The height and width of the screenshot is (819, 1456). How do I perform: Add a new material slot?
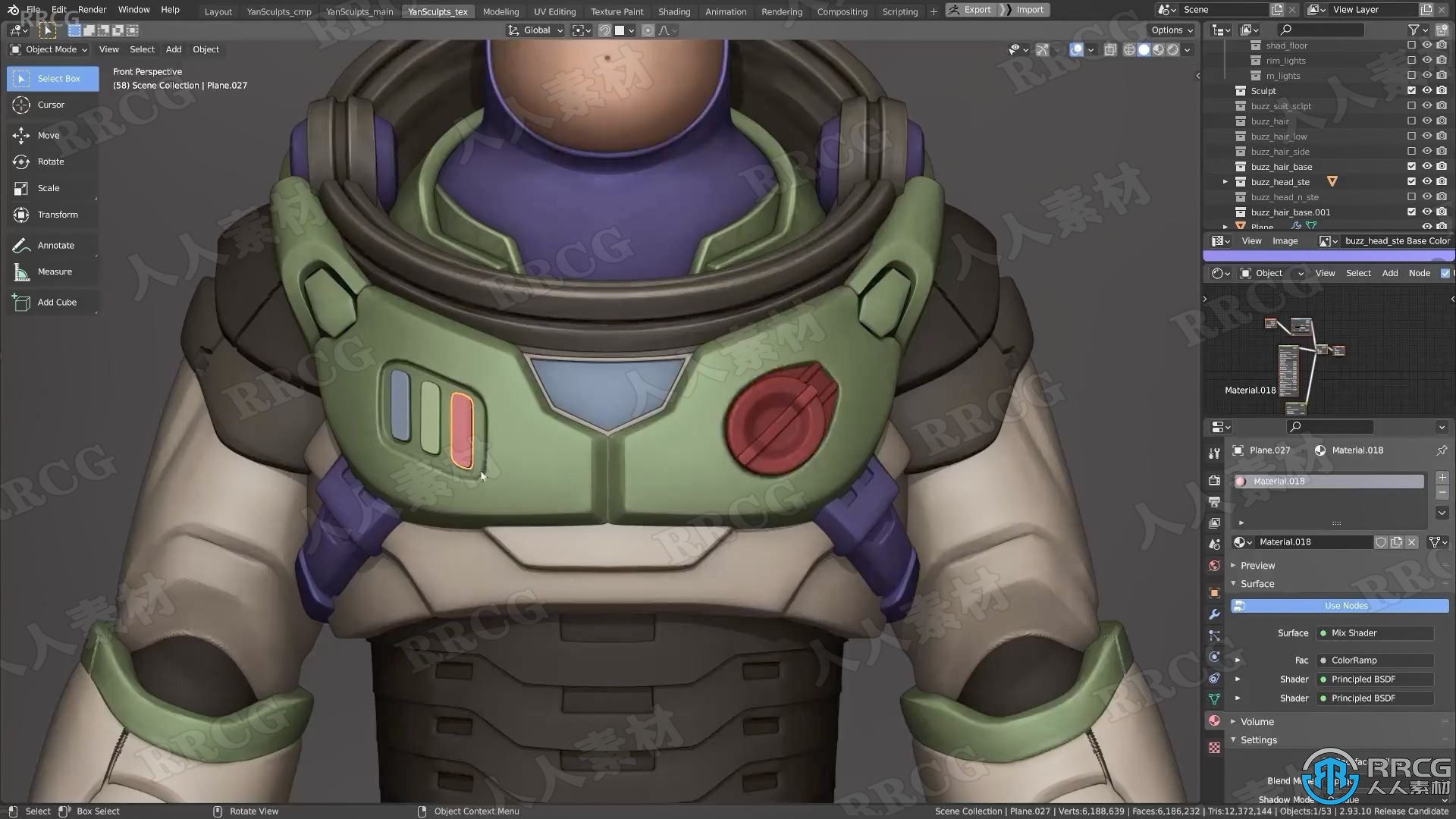click(x=1442, y=478)
